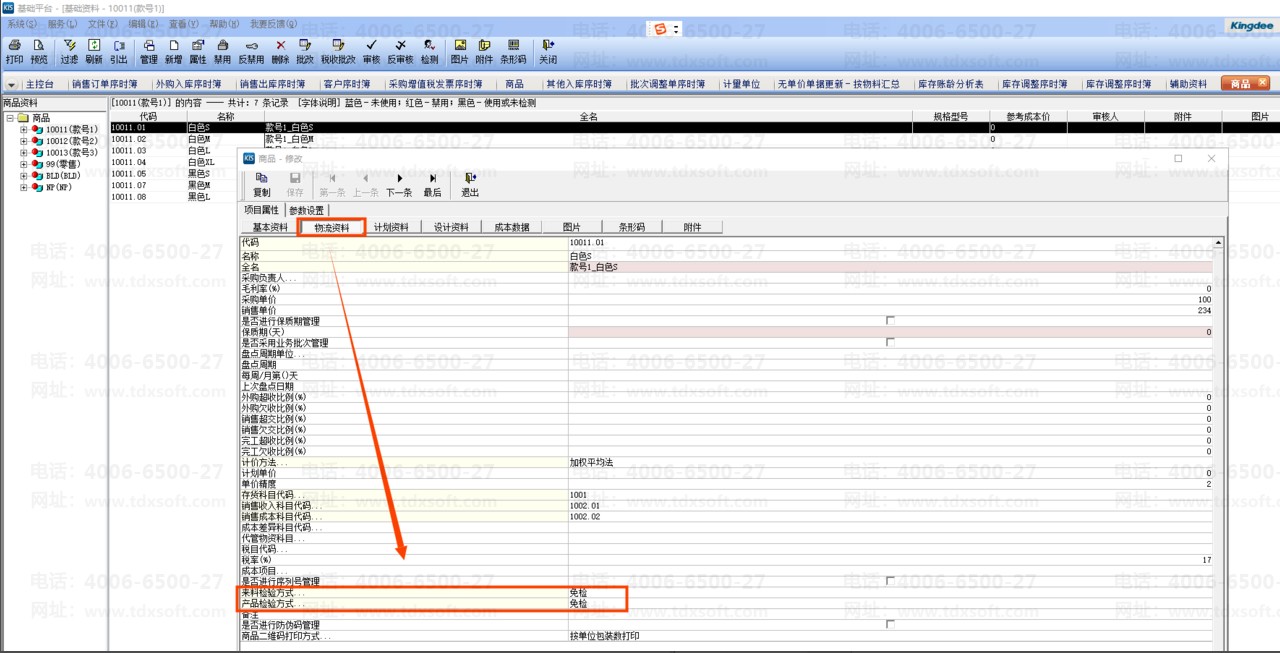Screen dimensions: 1280x653
Task: Expand the 10012(款号2) tree node
Action: 24,141
